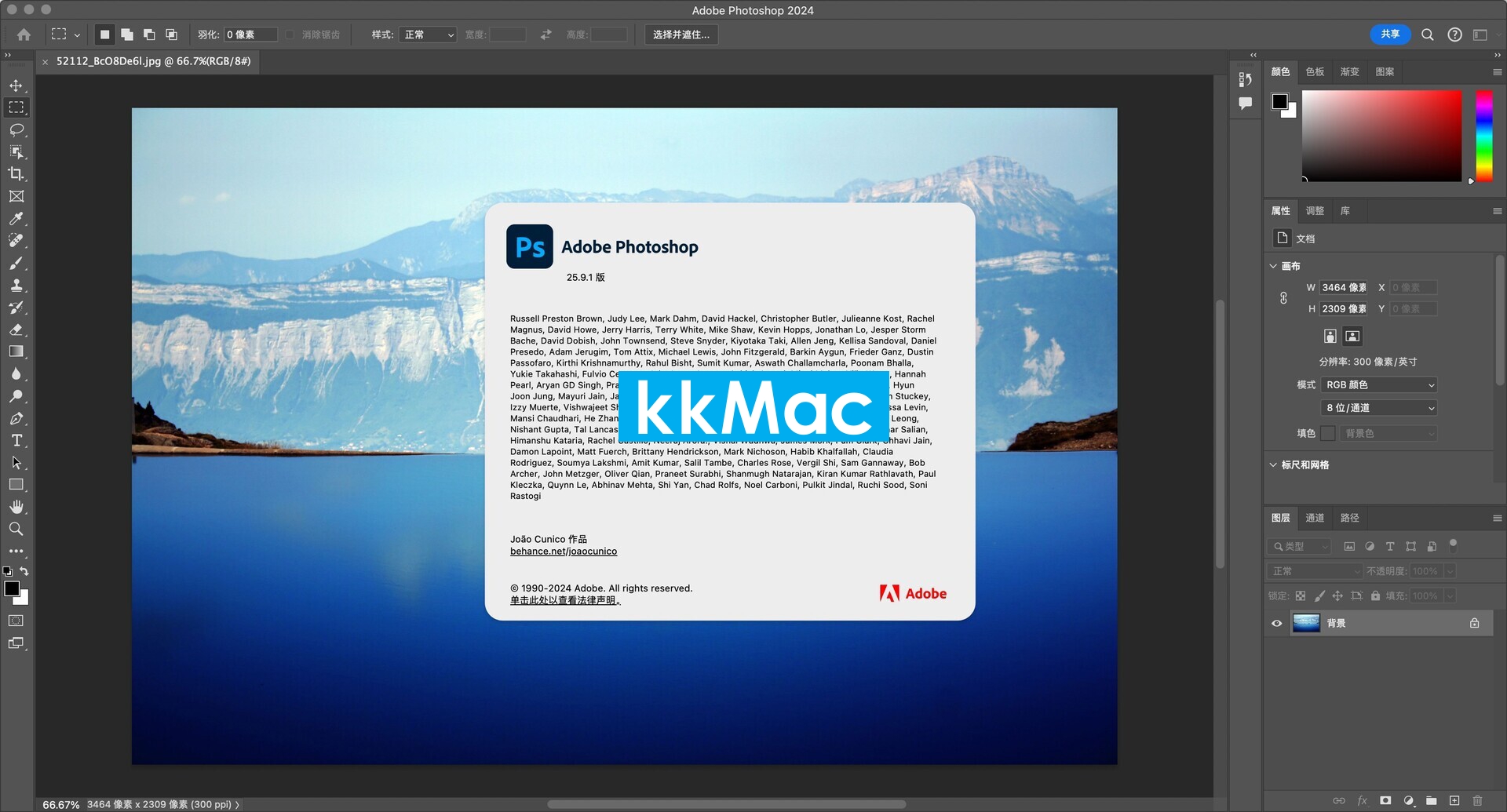The height and width of the screenshot is (812, 1507).
Task: Switch to the 路径 tab
Action: pyautogui.click(x=1349, y=518)
